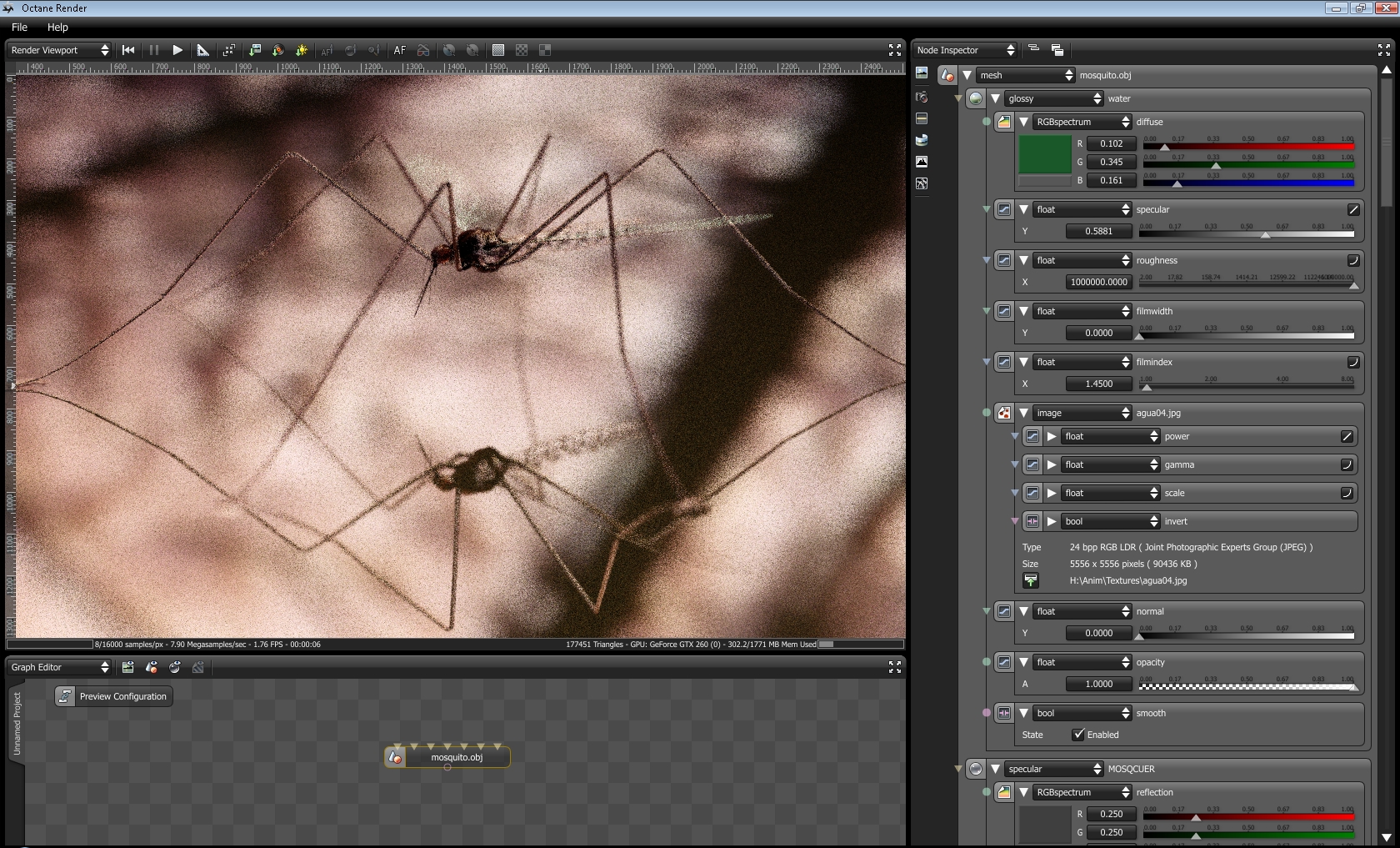The width and height of the screenshot is (1400, 848).
Task: Start rendering with the play button
Action: click(177, 50)
